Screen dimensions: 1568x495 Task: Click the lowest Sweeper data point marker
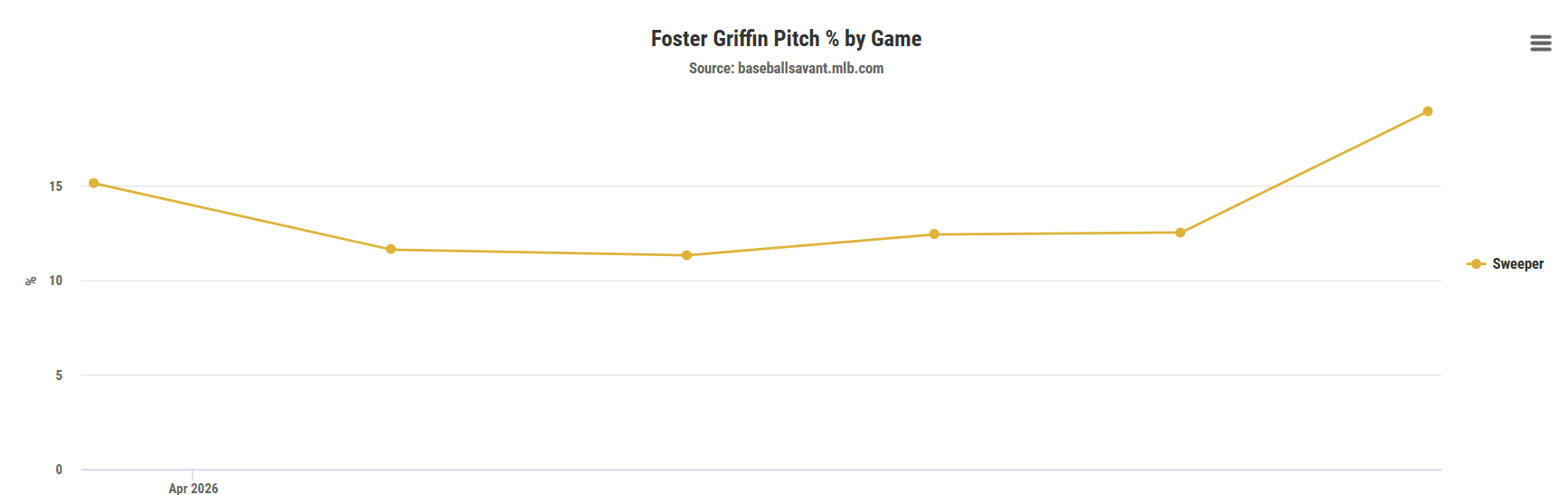(686, 255)
